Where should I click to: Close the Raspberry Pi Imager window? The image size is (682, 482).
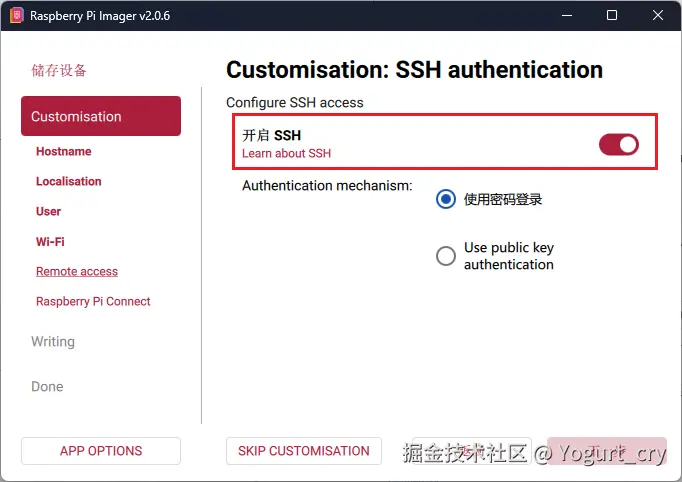click(658, 15)
